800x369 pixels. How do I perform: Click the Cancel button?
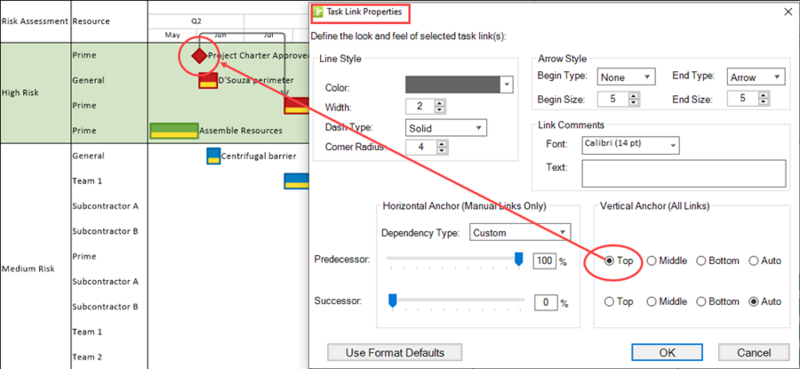753,352
